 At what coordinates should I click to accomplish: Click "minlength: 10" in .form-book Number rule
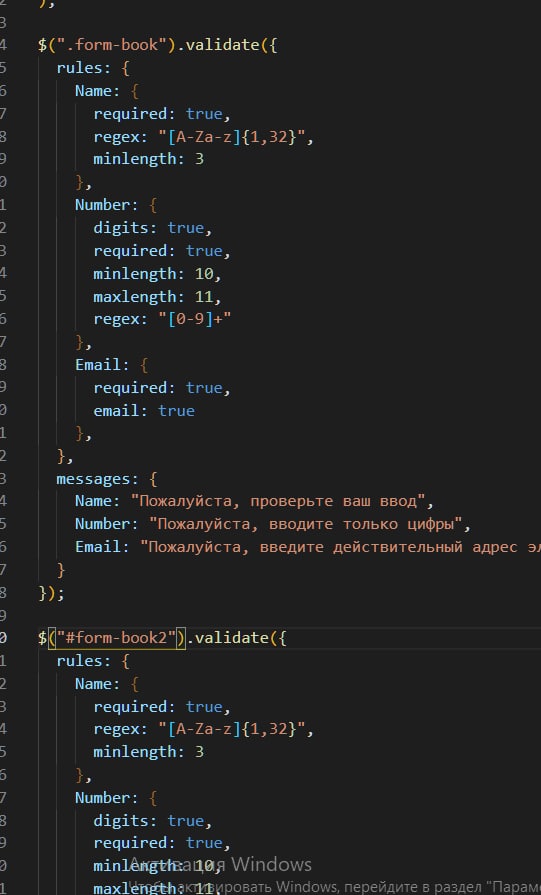tap(154, 273)
